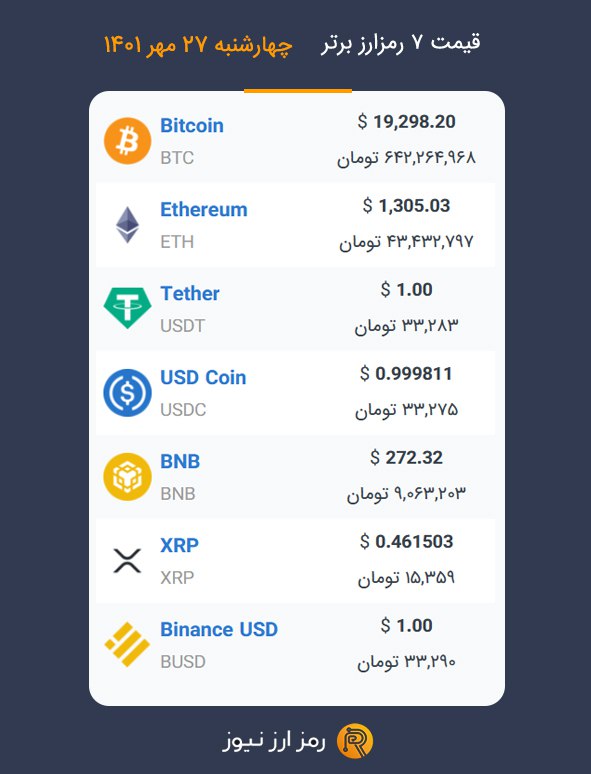Click the BNB dollar price 272.32
The width and height of the screenshot is (591, 774).
click(x=406, y=458)
